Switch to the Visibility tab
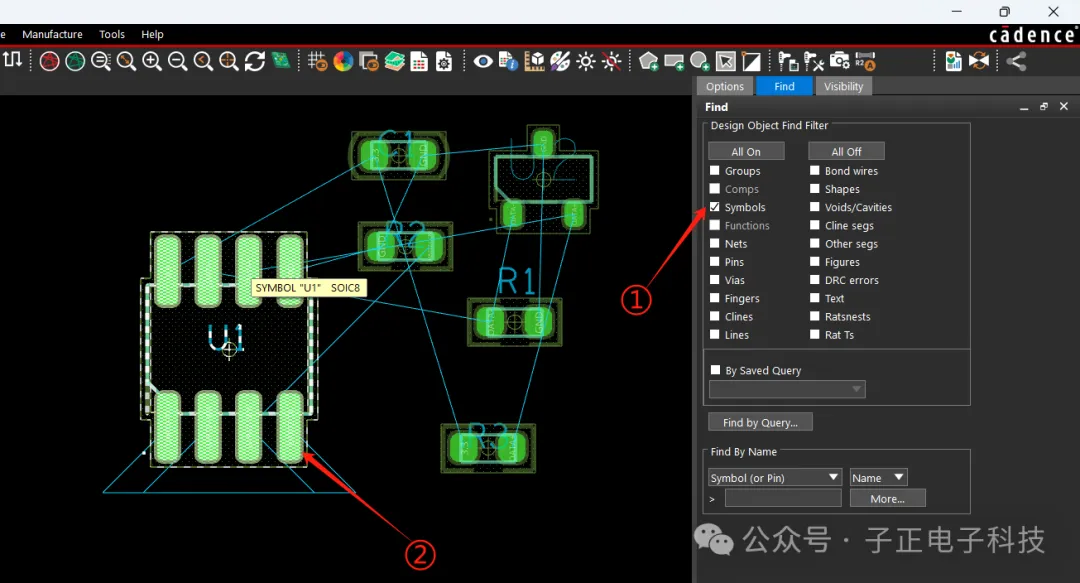 (x=844, y=86)
